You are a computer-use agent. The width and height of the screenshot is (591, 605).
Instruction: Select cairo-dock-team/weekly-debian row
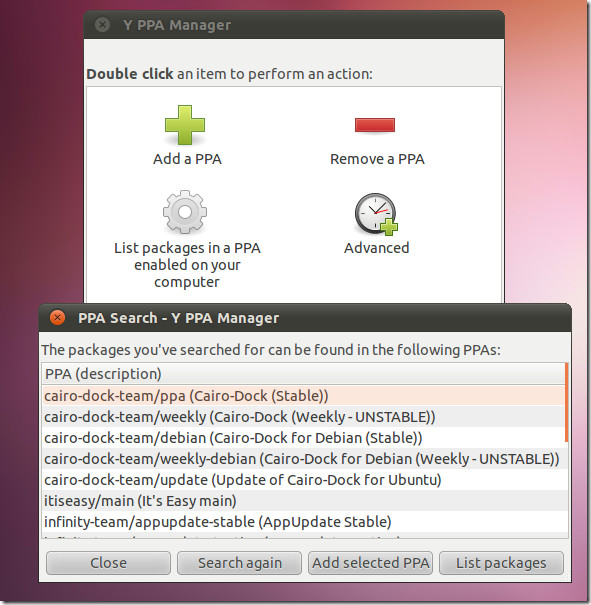303,459
